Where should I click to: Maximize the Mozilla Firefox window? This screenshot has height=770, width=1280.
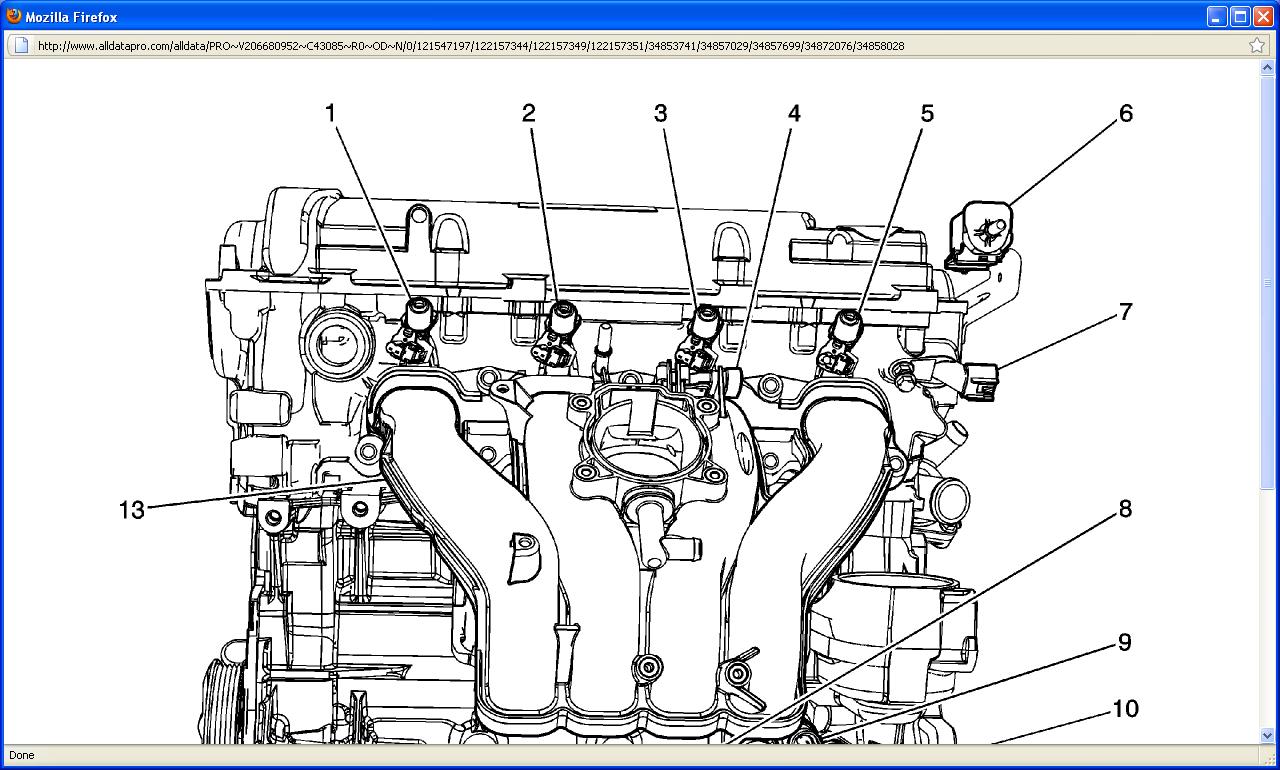[1240, 16]
